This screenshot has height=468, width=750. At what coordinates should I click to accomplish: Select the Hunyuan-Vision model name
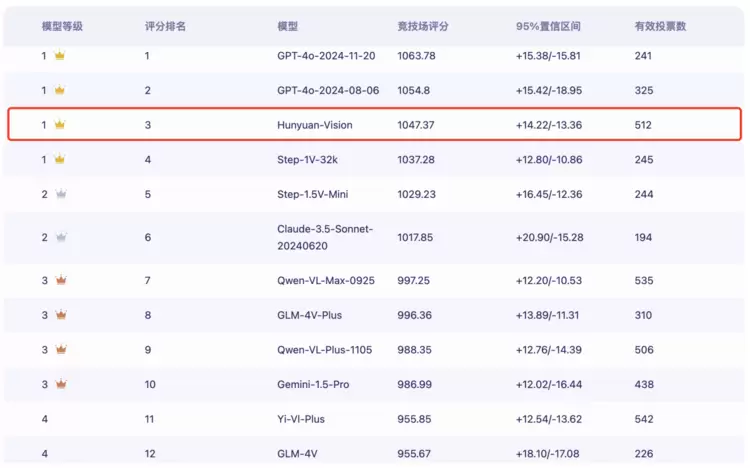315,125
